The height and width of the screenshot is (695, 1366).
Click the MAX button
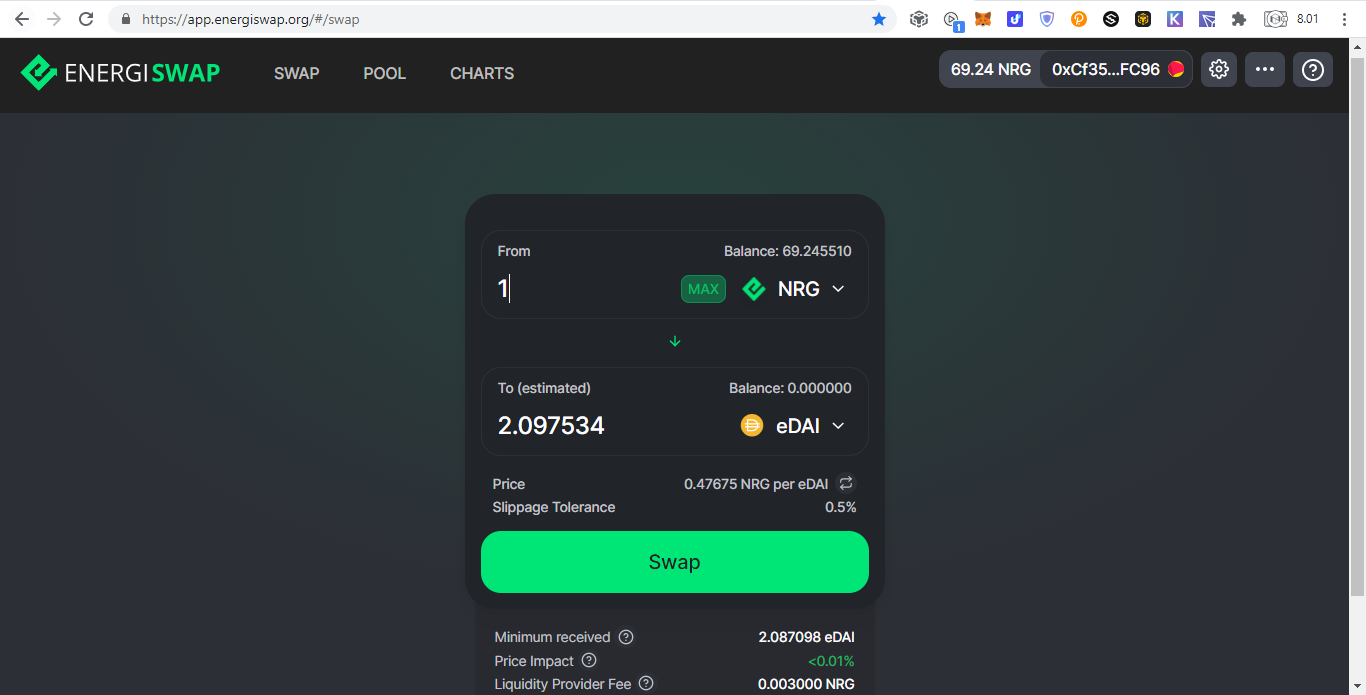703,289
